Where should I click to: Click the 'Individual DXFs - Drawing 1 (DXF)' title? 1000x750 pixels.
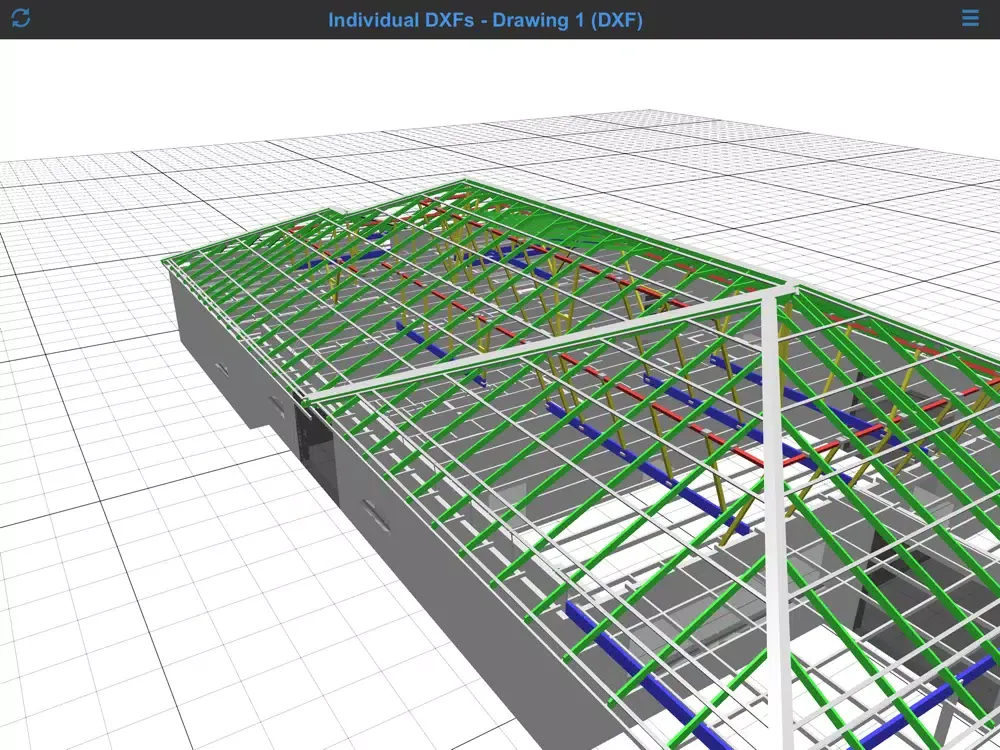click(485, 20)
